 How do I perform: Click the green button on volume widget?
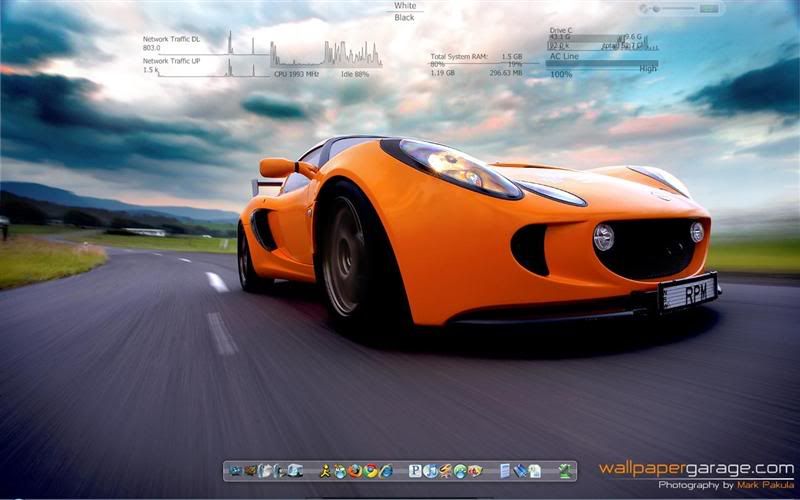pyautogui.click(x=709, y=9)
